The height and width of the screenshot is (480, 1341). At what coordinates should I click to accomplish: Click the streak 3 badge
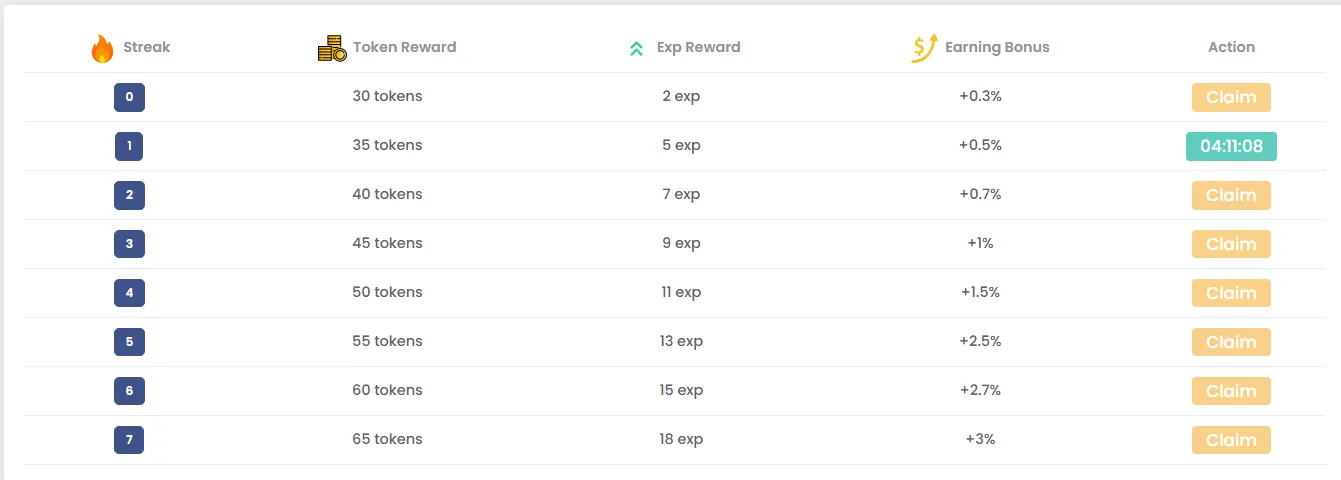click(x=129, y=244)
